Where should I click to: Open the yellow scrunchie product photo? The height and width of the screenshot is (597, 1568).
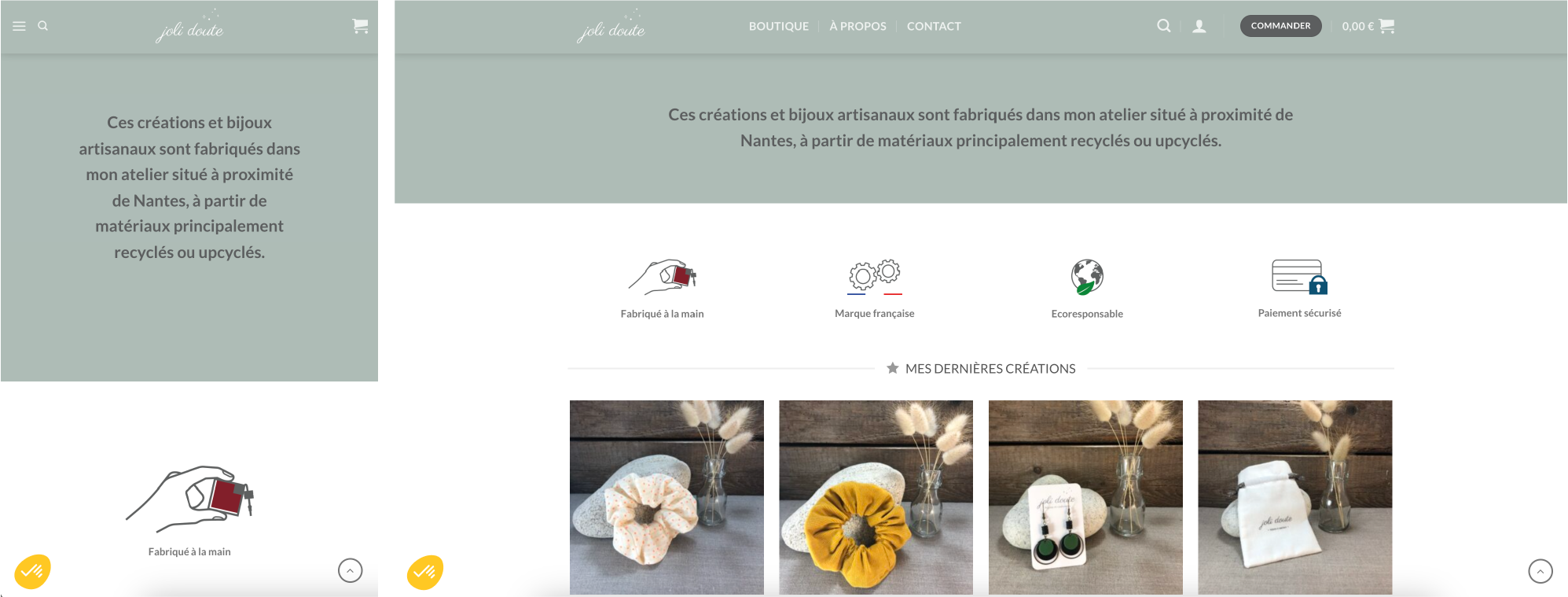pos(876,497)
